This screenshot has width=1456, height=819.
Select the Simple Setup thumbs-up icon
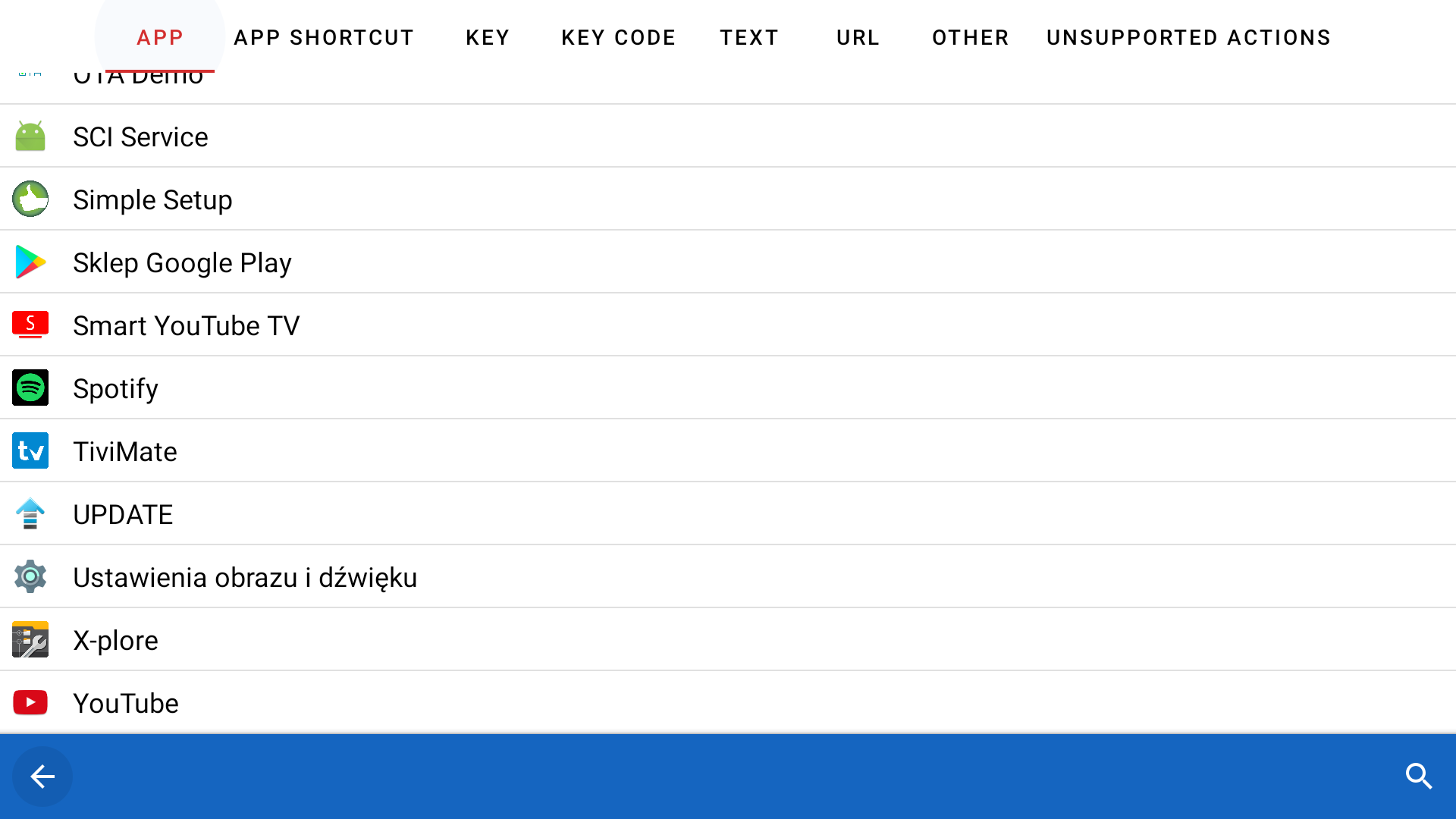coord(30,199)
